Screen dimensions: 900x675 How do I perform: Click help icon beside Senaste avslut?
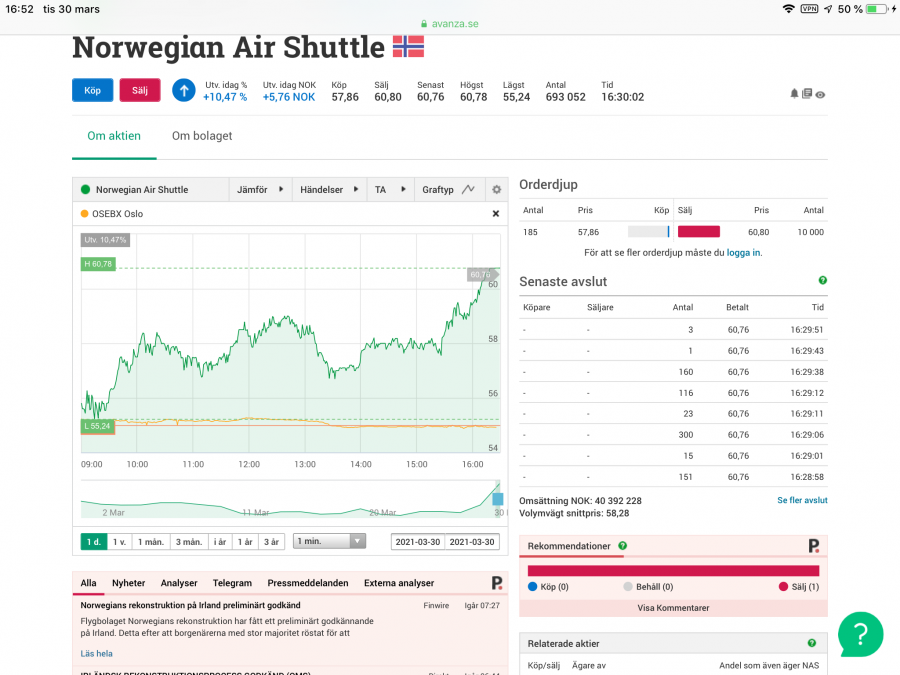coord(823,281)
